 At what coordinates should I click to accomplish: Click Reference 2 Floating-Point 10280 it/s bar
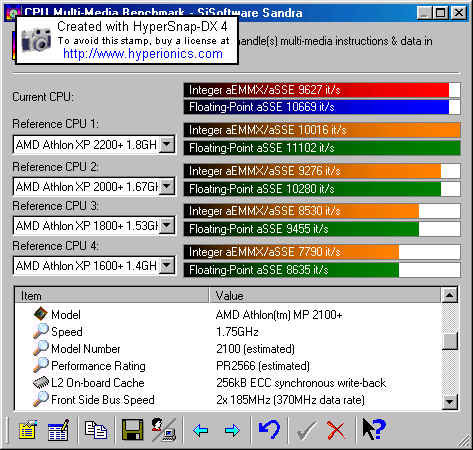(x=322, y=189)
